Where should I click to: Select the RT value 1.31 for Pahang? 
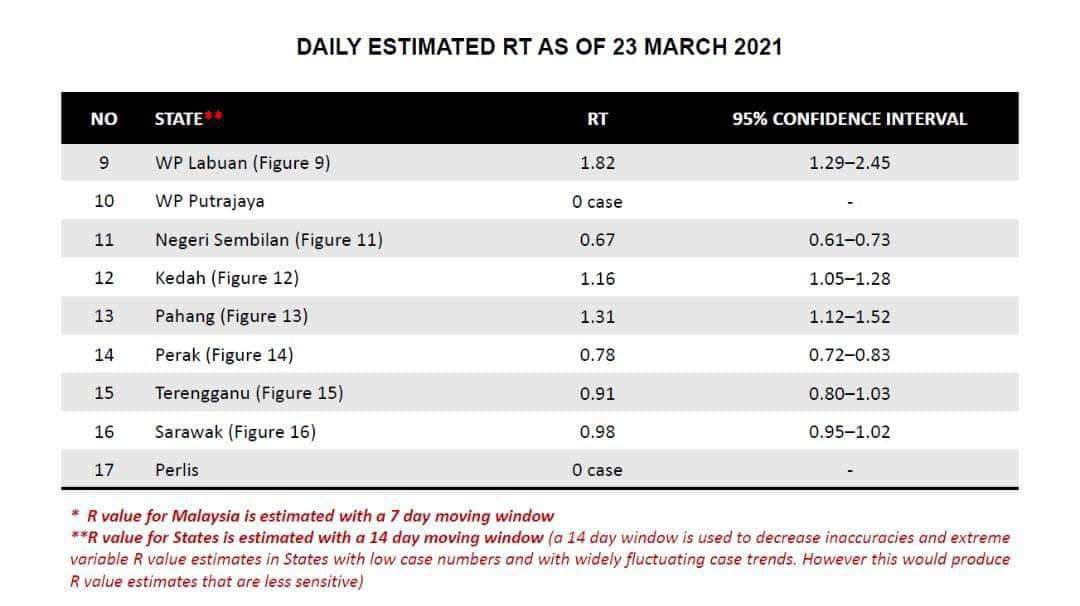[597, 316]
